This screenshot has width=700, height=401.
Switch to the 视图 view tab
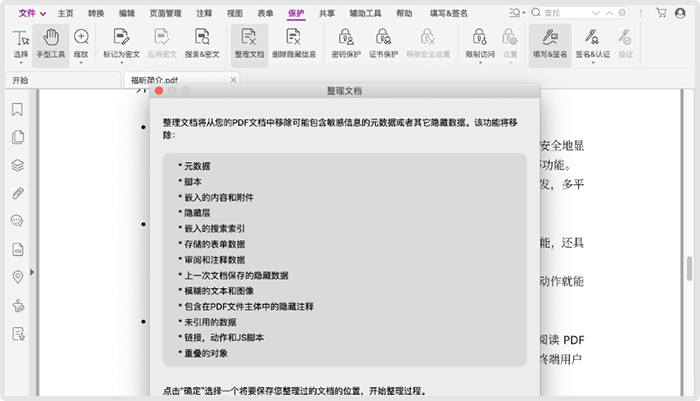click(235, 13)
